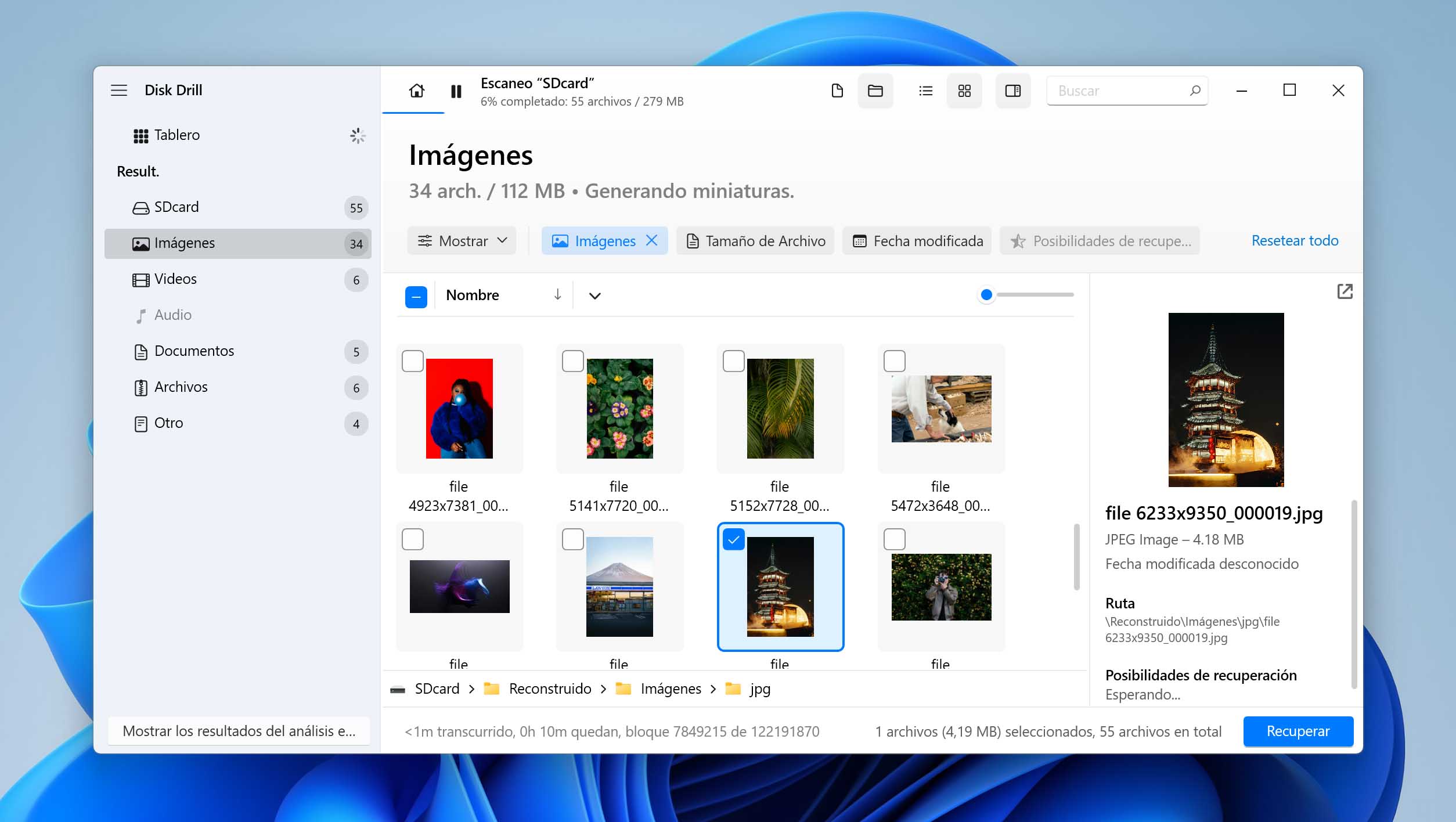Toggle the select-all checkbox
Screen dimensions: 1456x822
416,297
